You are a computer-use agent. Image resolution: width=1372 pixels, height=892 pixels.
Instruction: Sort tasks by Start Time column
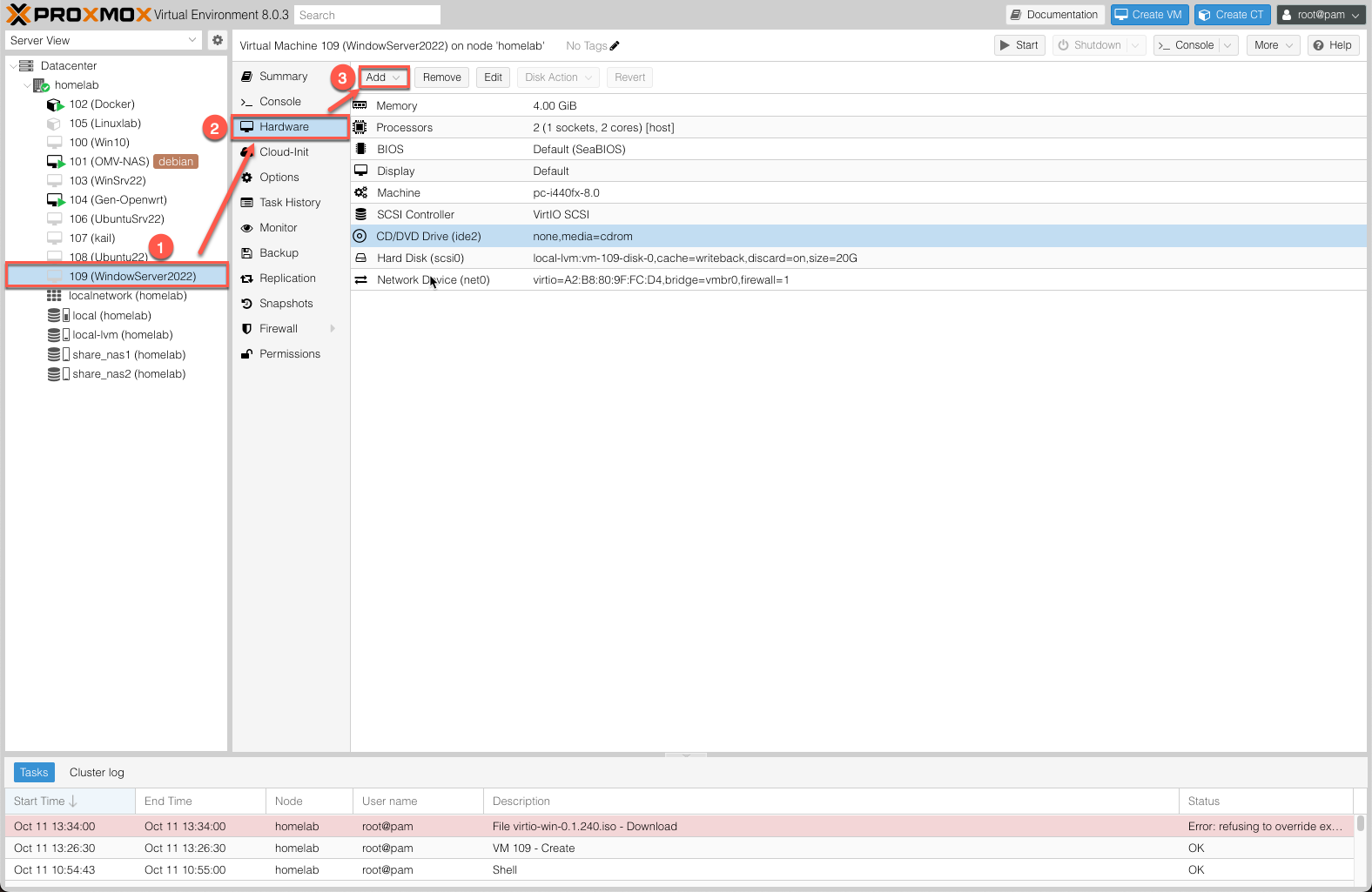tap(70, 801)
